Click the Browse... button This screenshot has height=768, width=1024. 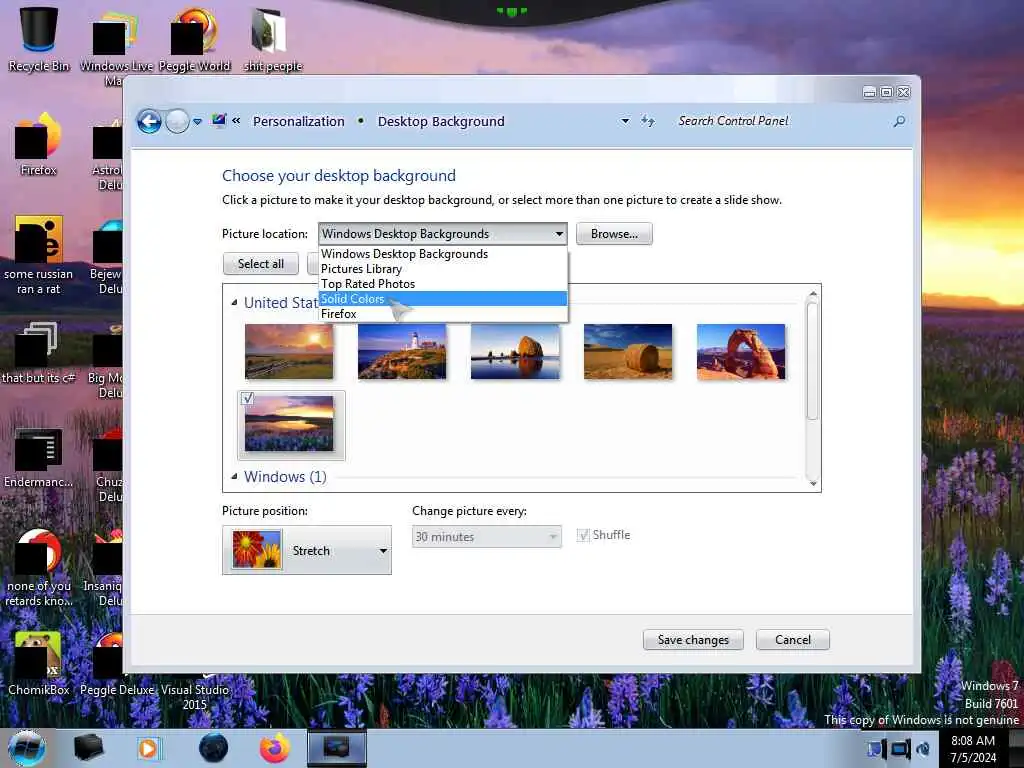pos(614,234)
